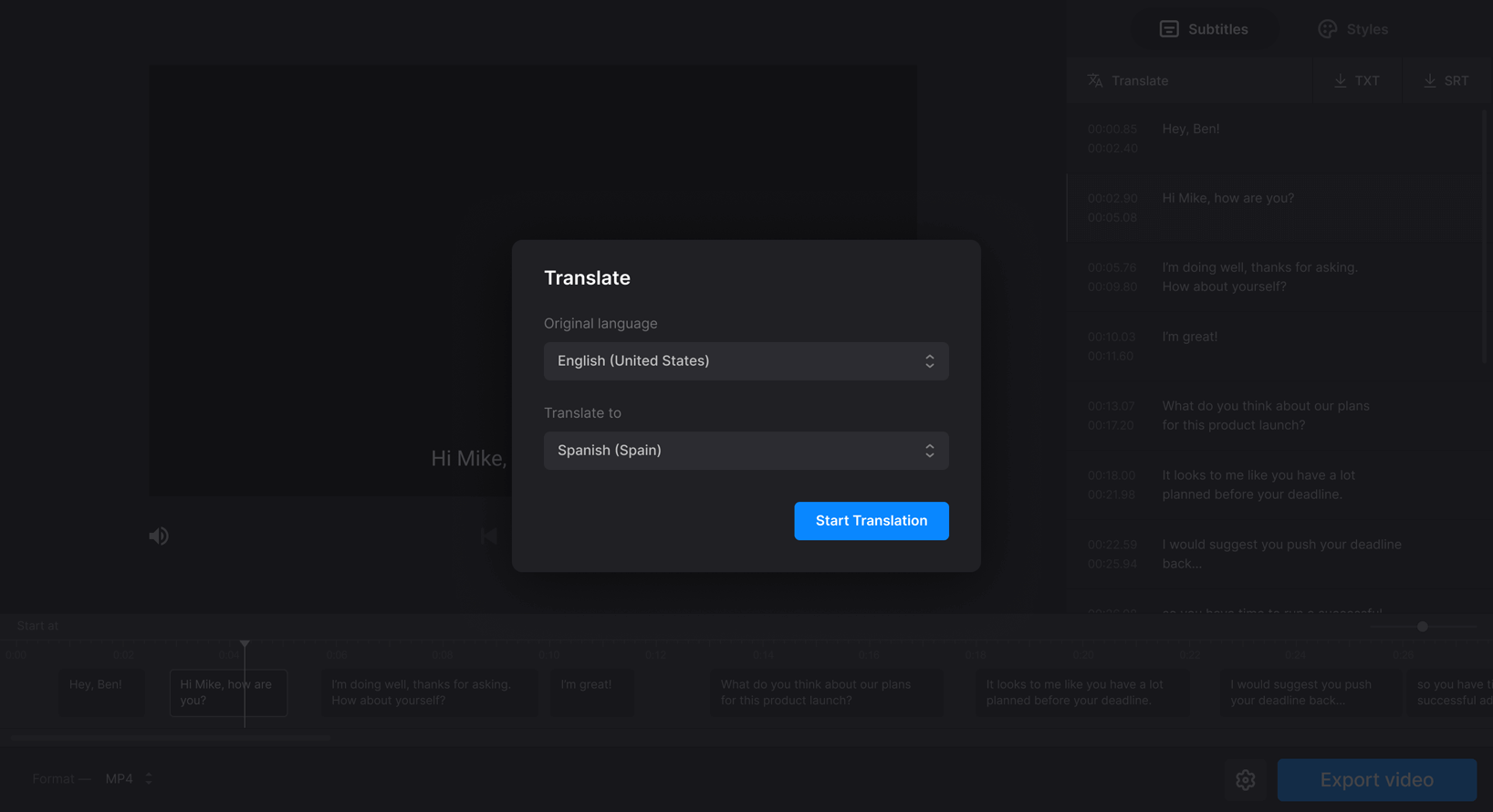Download subtitles as TXT
This screenshot has height=812, width=1493.
click(1356, 81)
